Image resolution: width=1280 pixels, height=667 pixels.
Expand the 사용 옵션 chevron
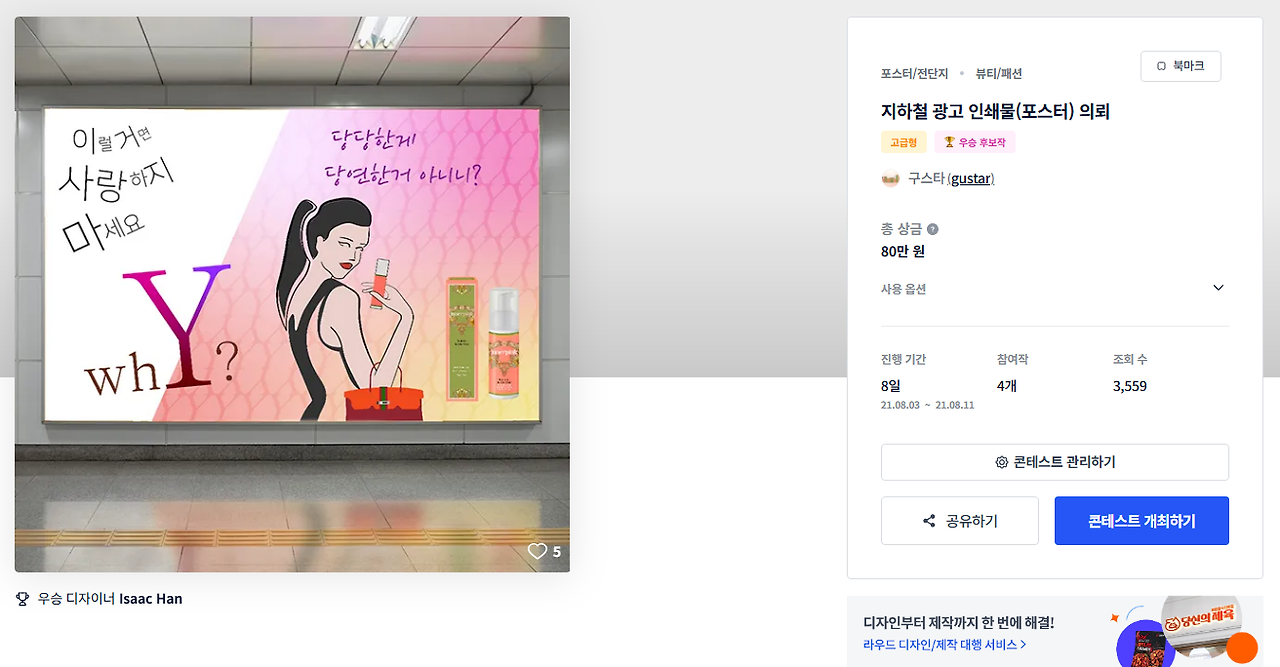click(x=1218, y=288)
